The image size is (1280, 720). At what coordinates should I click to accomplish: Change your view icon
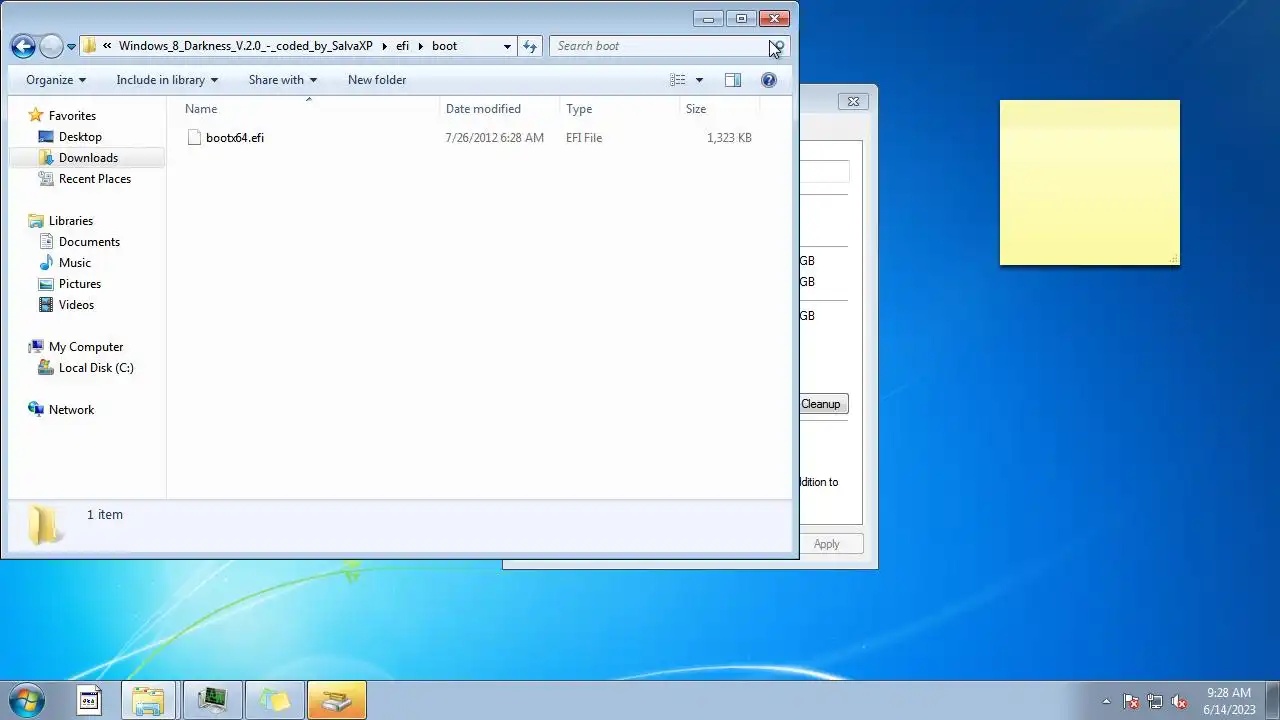click(x=678, y=80)
